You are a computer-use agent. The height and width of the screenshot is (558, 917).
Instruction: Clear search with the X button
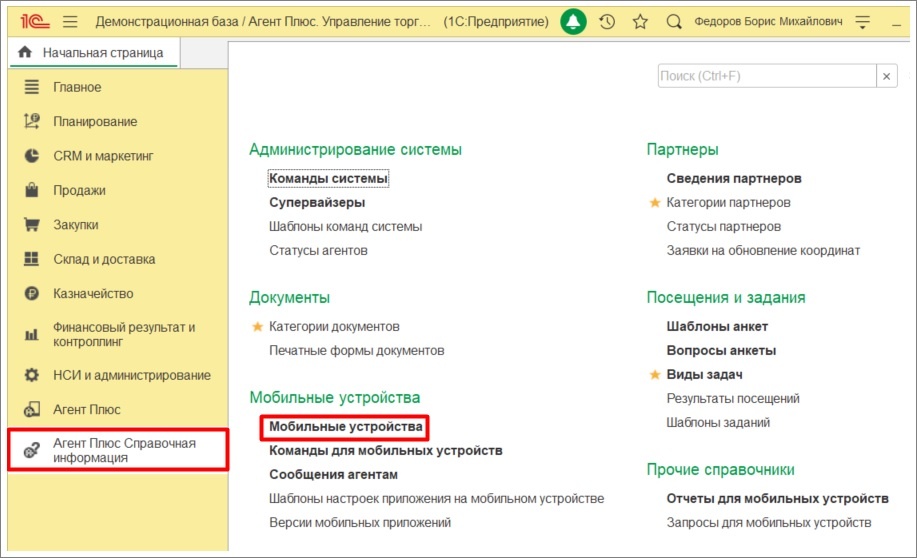point(887,76)
